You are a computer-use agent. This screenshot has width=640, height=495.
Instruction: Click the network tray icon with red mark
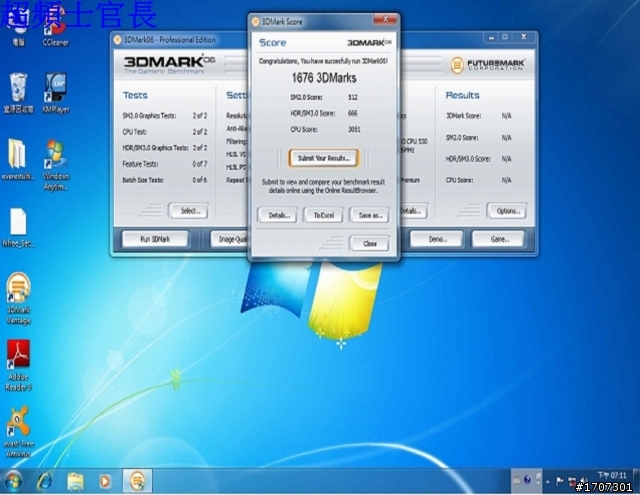point(572,482)
